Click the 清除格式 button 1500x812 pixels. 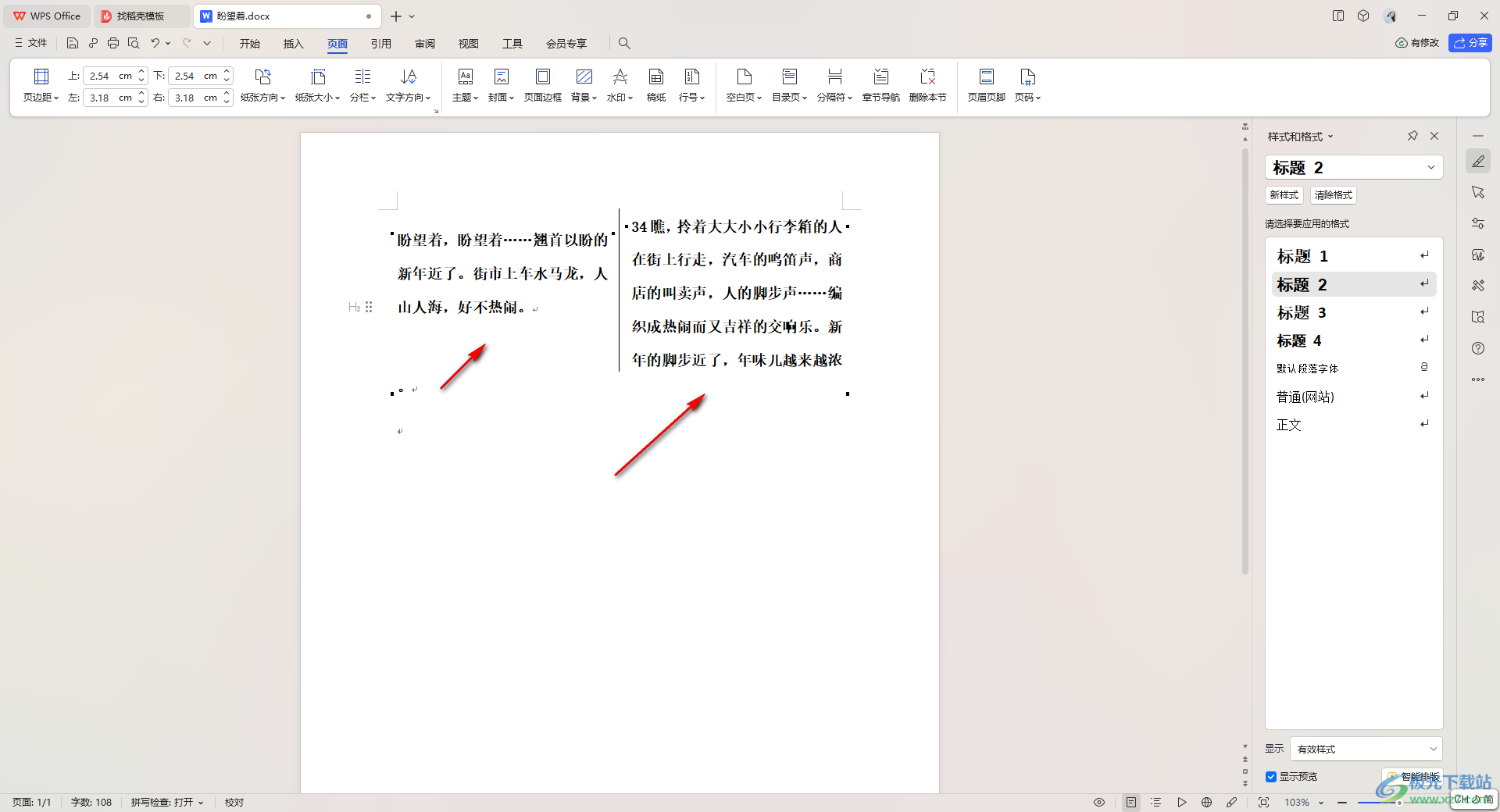1334,195
